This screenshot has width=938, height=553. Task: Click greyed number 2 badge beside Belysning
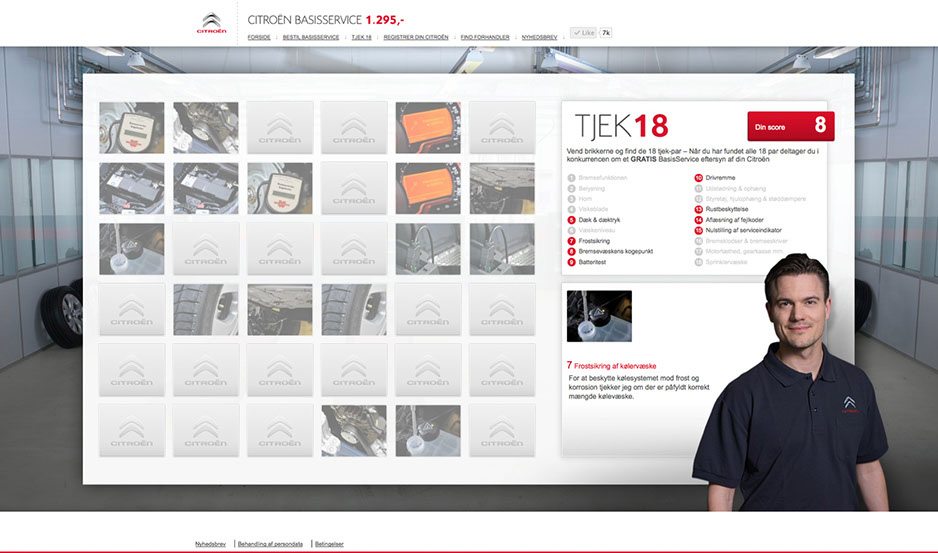point(571,189)
